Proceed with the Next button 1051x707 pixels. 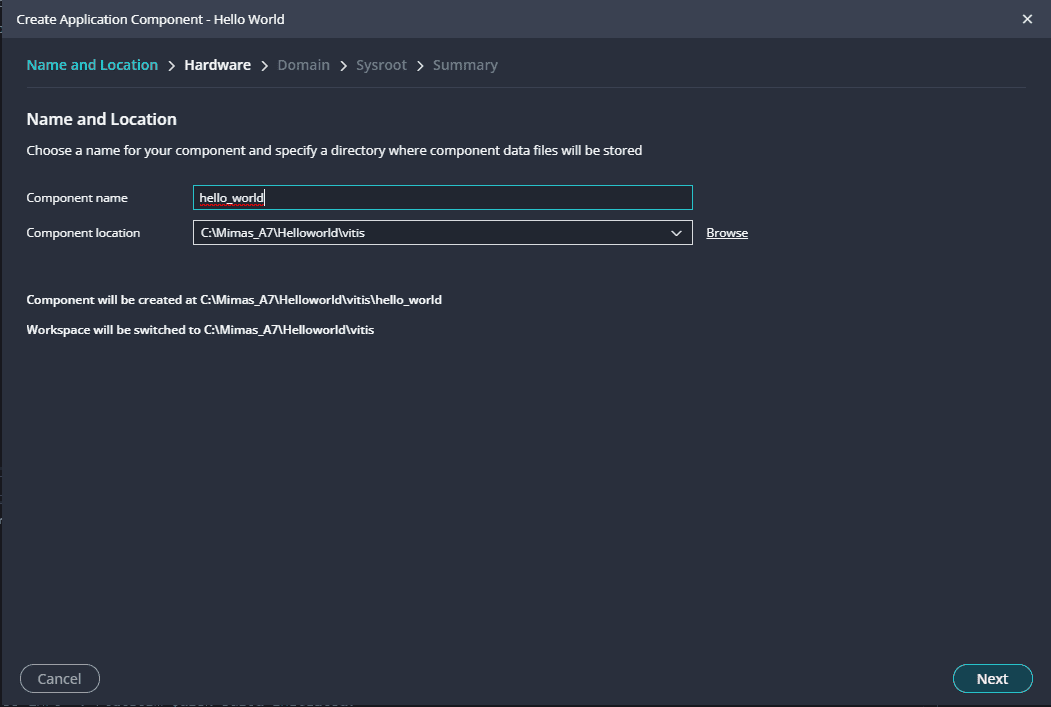992,678
